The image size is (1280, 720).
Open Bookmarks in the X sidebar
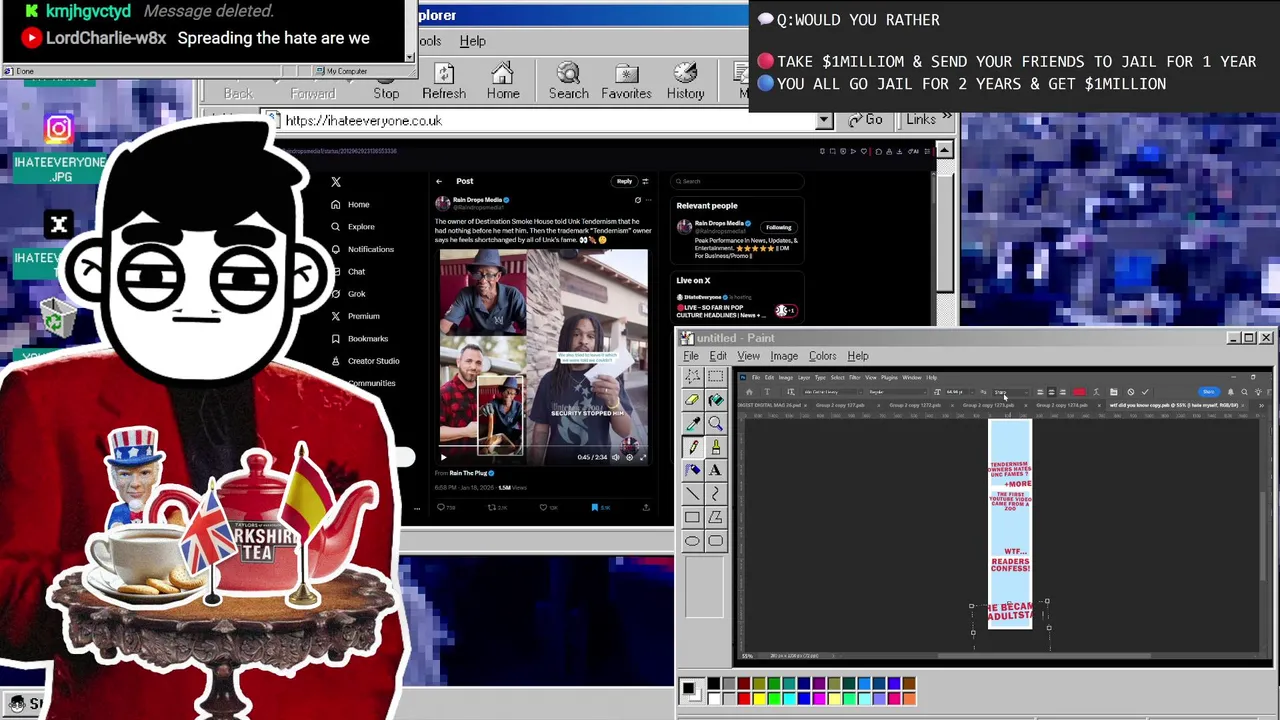tap(359, 339)
